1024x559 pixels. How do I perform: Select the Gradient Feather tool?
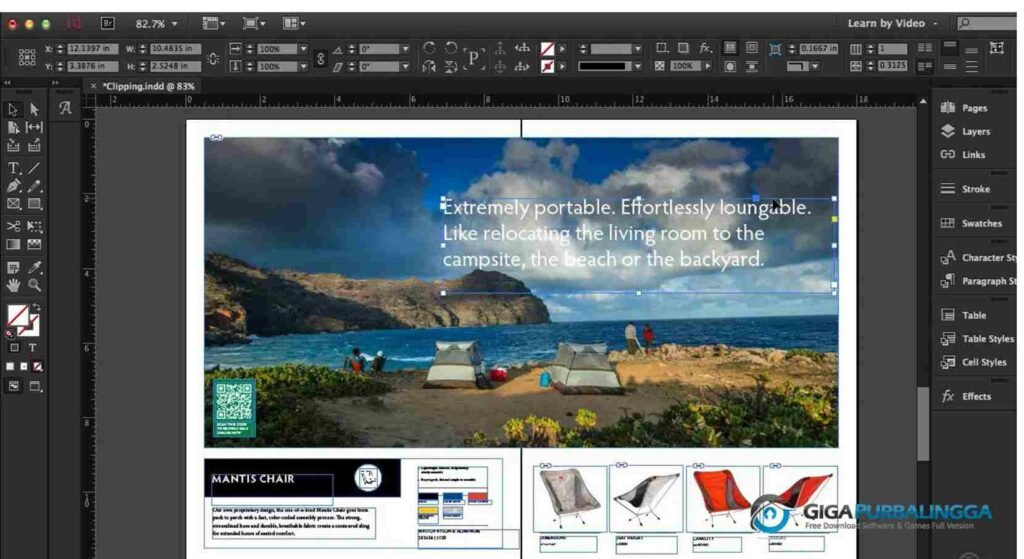tap(34, 244)
